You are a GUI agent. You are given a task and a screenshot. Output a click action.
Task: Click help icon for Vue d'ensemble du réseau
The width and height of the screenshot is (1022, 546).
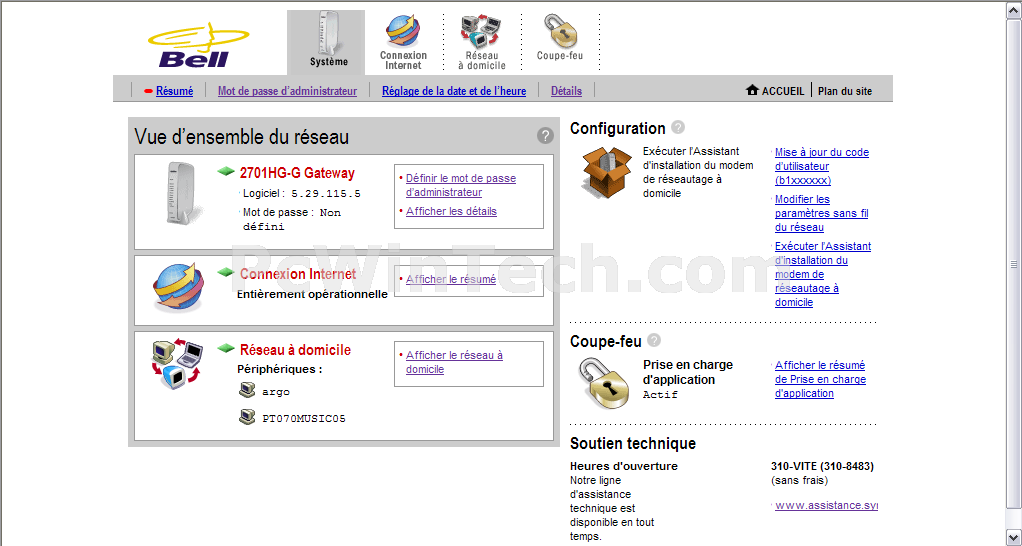545,136
